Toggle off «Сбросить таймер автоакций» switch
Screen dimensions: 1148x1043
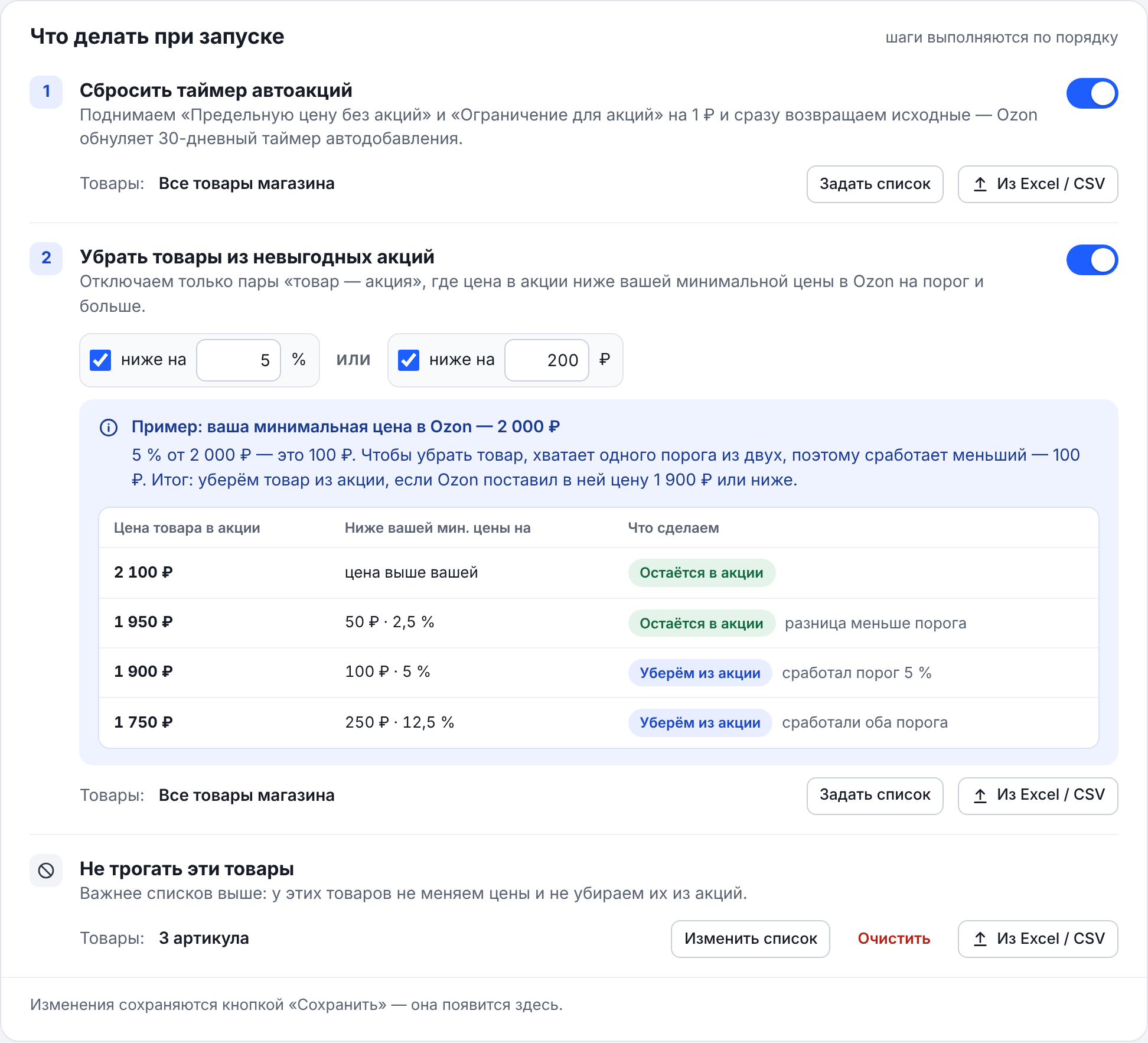[x=1092, y=93]
